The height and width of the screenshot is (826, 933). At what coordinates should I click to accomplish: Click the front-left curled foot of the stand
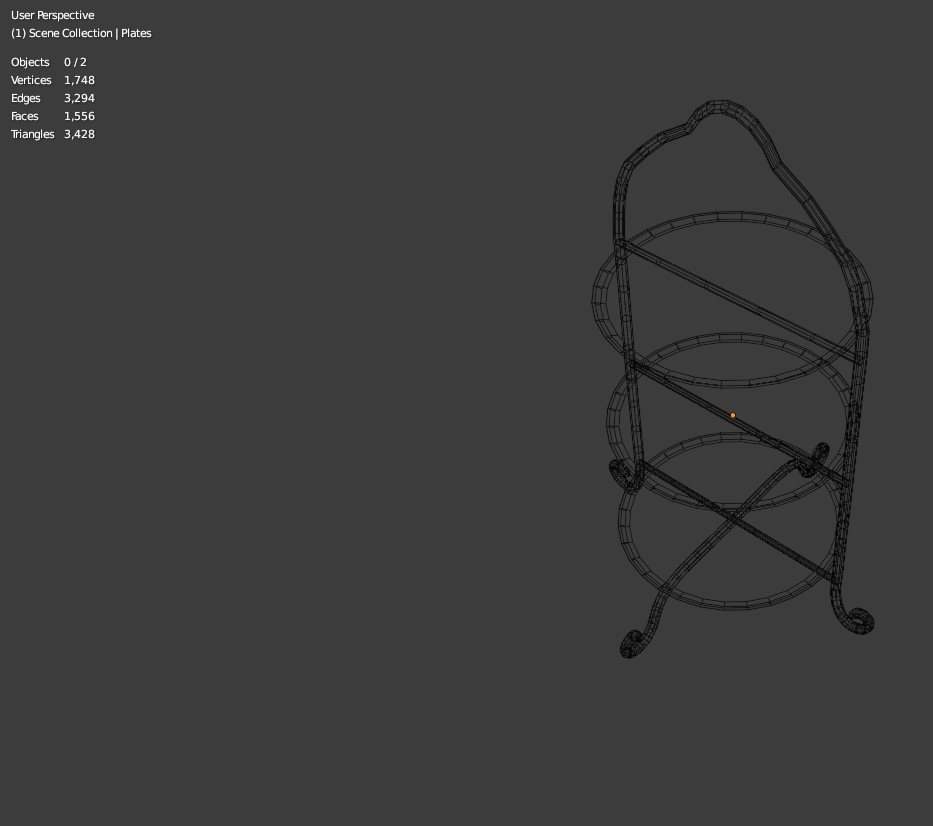coord(631,644)
